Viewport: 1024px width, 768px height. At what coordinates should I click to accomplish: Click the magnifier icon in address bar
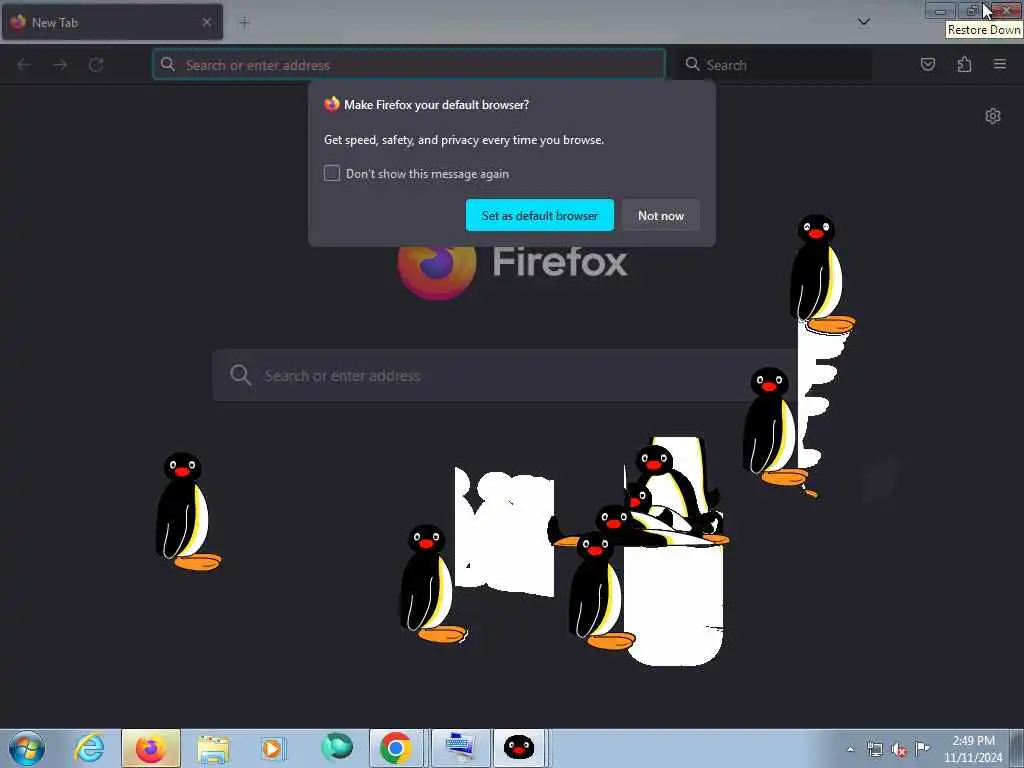168,64
